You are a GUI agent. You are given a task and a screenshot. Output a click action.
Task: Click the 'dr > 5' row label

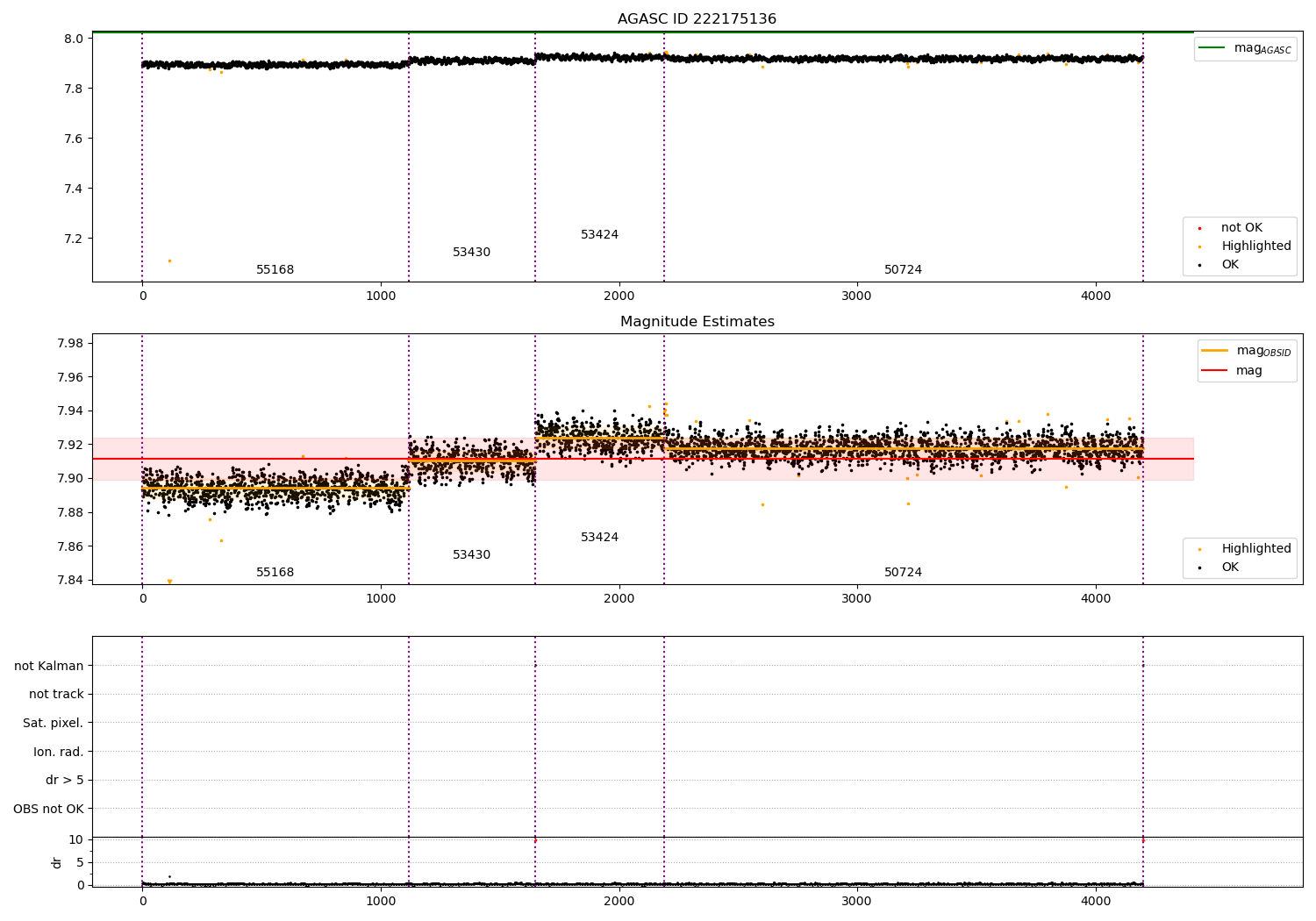pos(65,780)
